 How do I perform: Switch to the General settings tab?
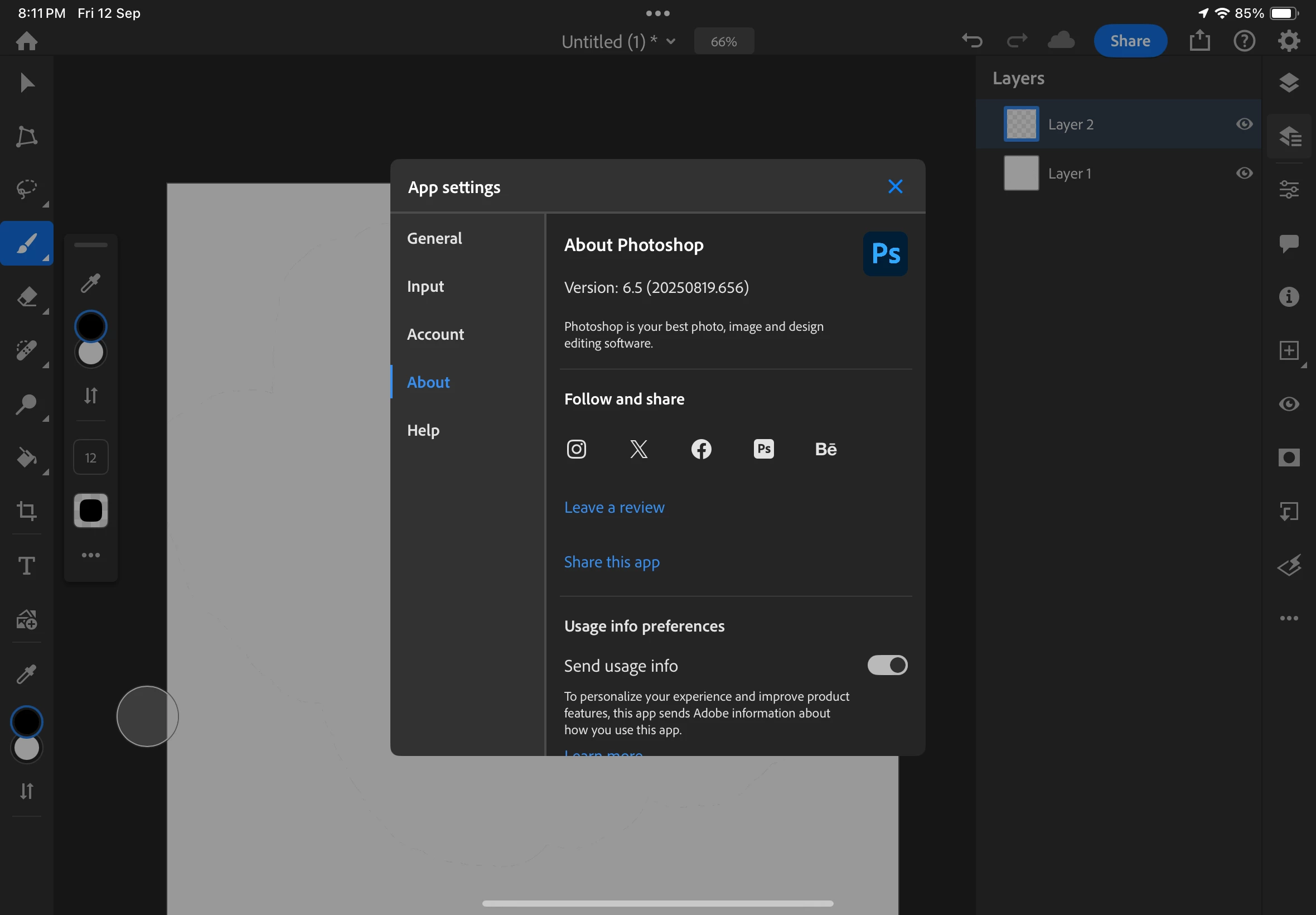pos(434,238)
